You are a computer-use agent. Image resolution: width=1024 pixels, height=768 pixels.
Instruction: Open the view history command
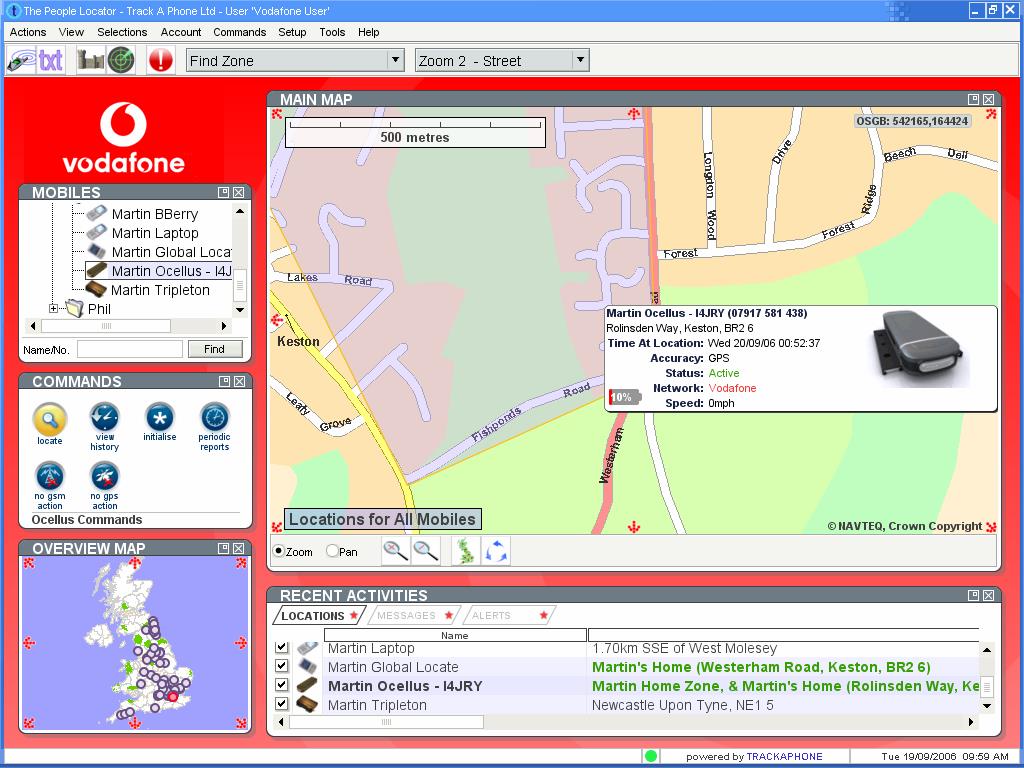104,427
